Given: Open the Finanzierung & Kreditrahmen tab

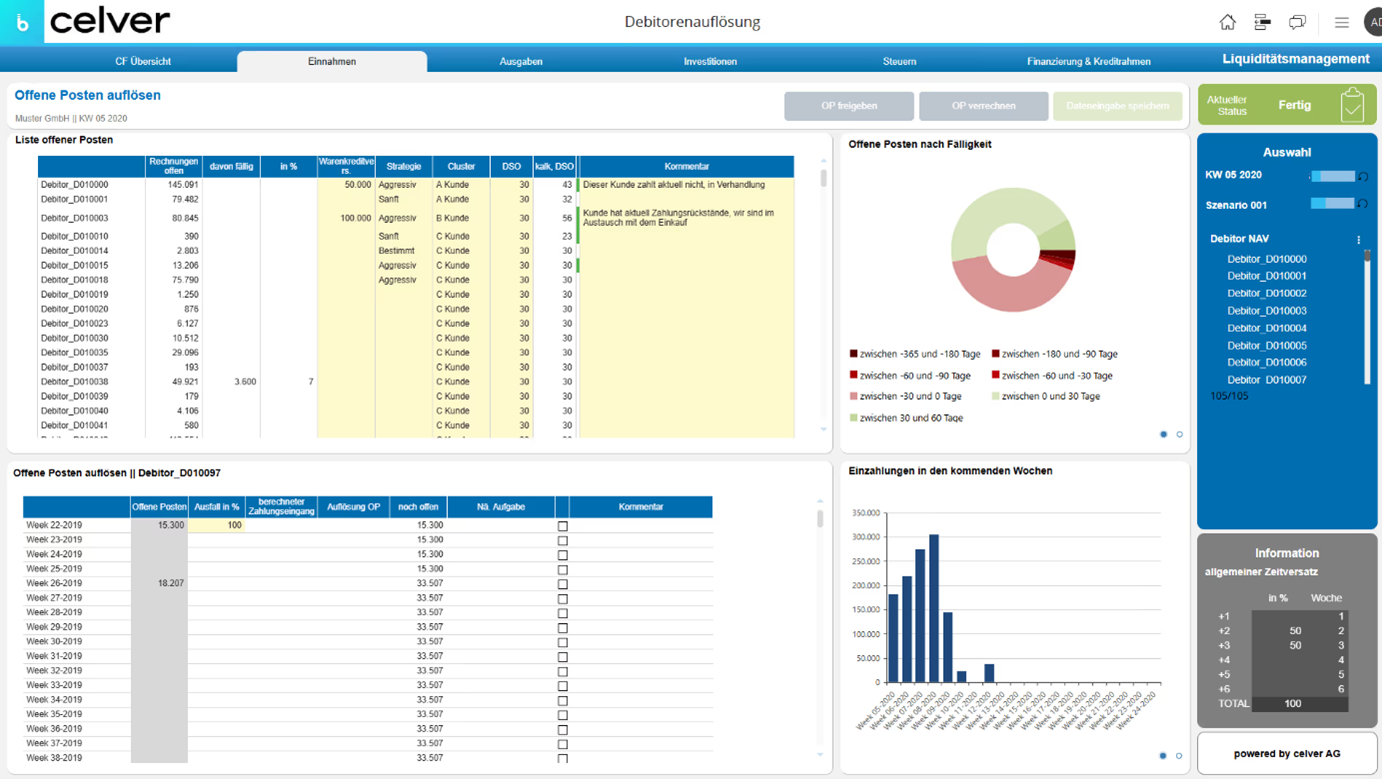Looking at the screenshot, I should 1088,62.
